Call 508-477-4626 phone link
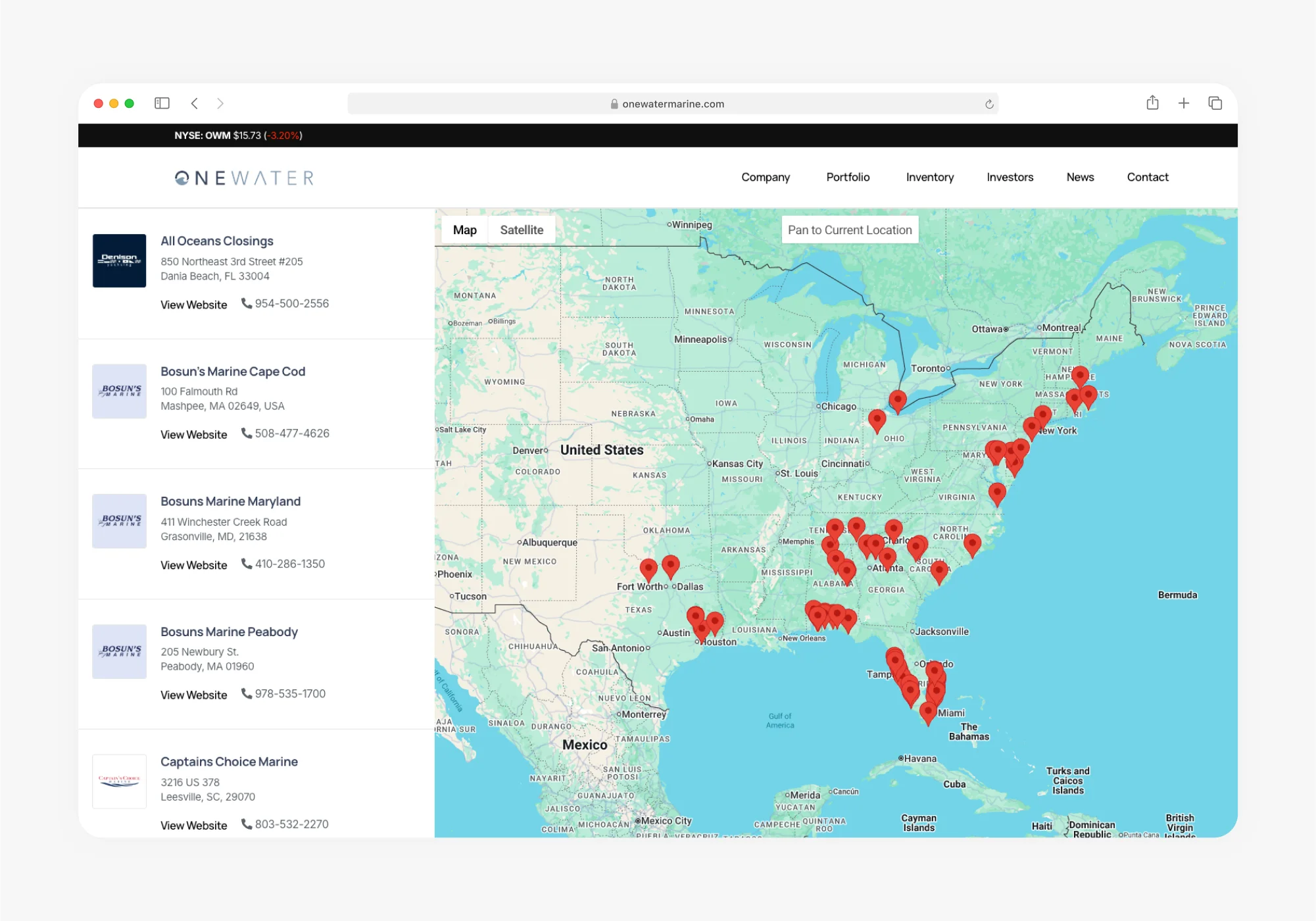This screenshot has height=921, width=1316. click(285, 433)
